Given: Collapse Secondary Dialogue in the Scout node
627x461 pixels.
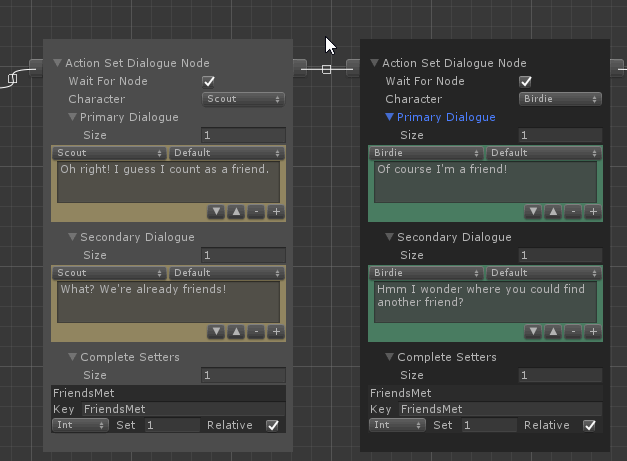Looking at the screenshot, I should click(x=72, y=237).
